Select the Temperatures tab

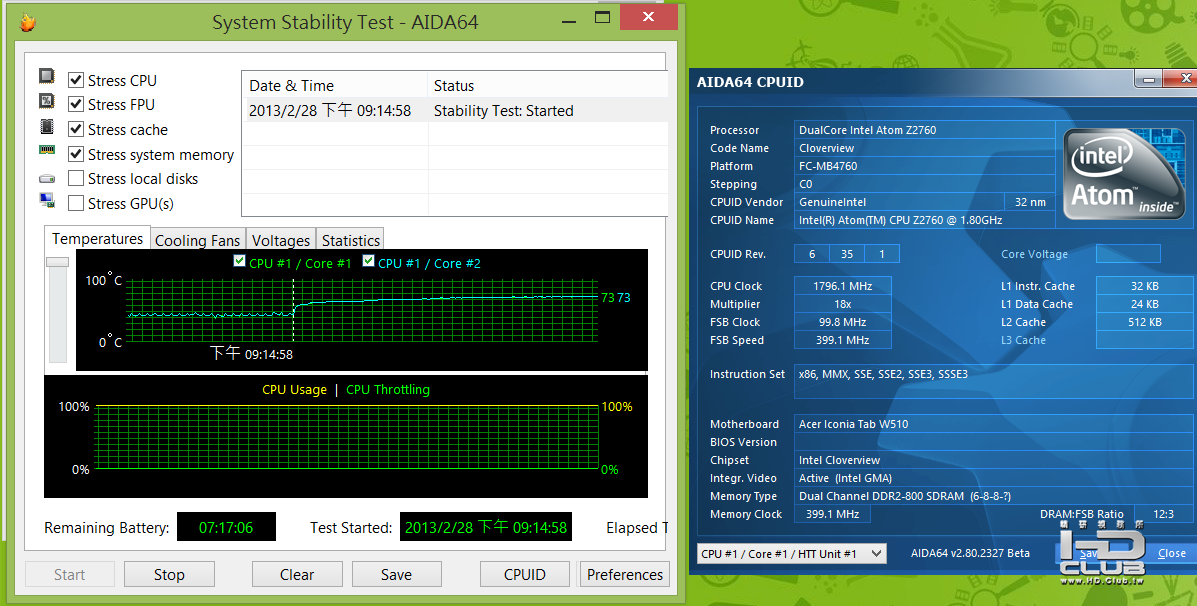coord(97,238)
